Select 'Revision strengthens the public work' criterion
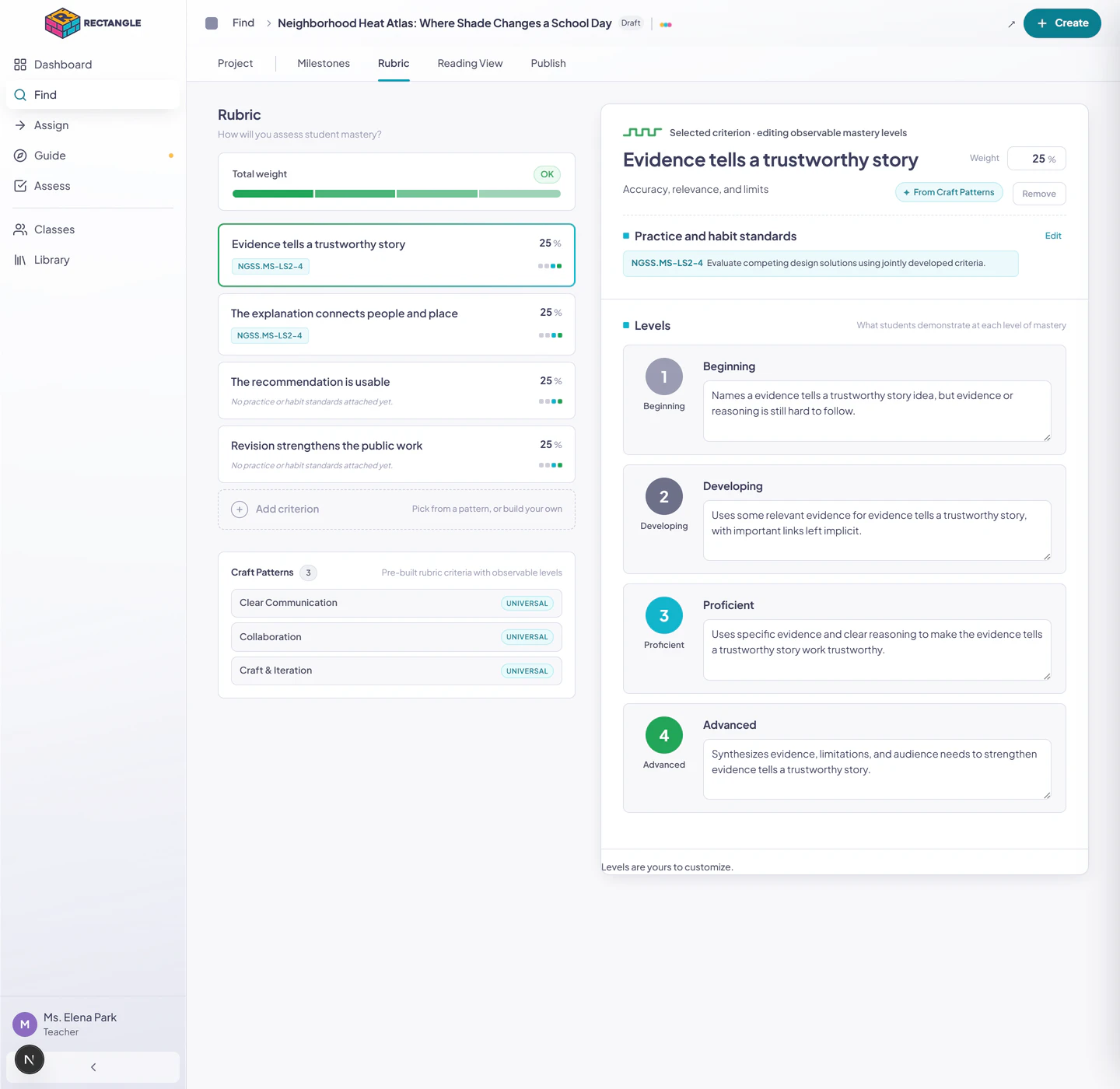The height and width of the screenshot is (1089, 1120). [397, 454]
